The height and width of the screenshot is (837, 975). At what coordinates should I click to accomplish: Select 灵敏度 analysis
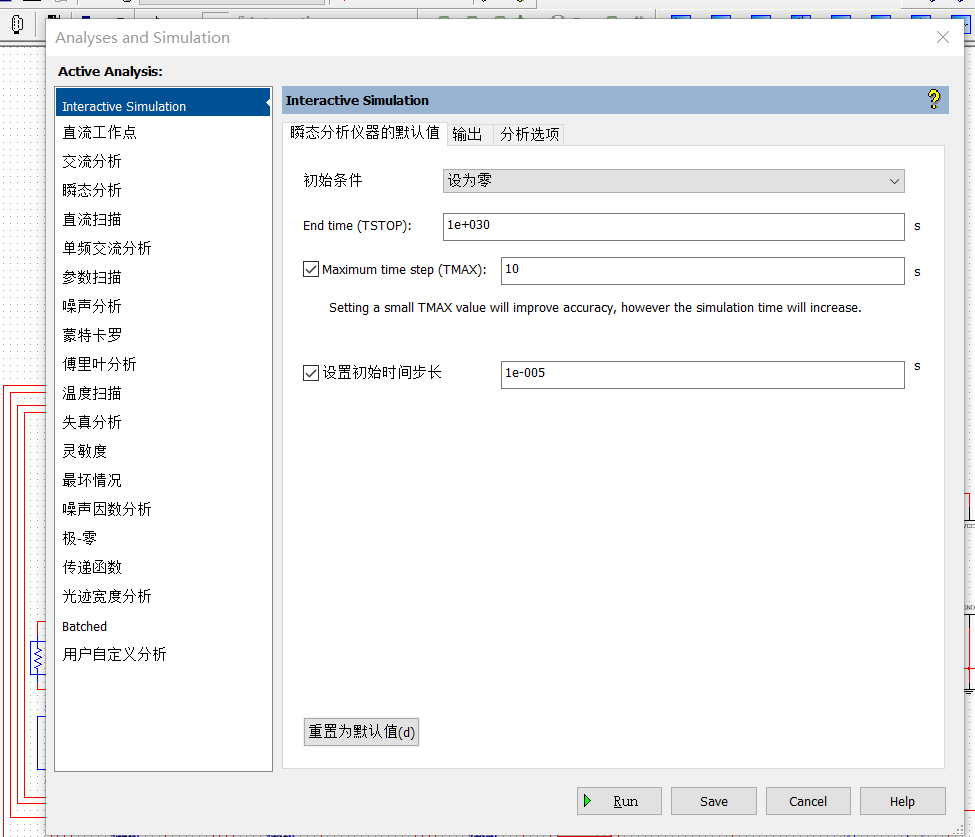click(85, 451)
